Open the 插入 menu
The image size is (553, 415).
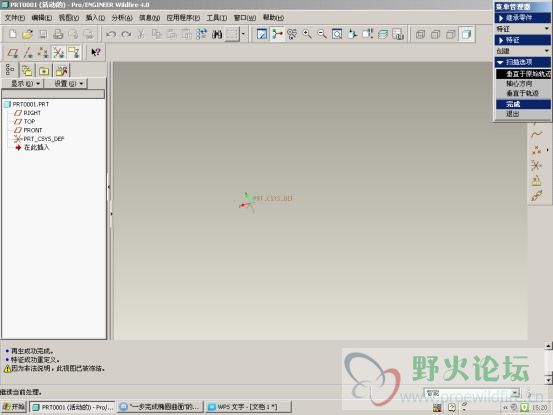click(x=95, y=18)
